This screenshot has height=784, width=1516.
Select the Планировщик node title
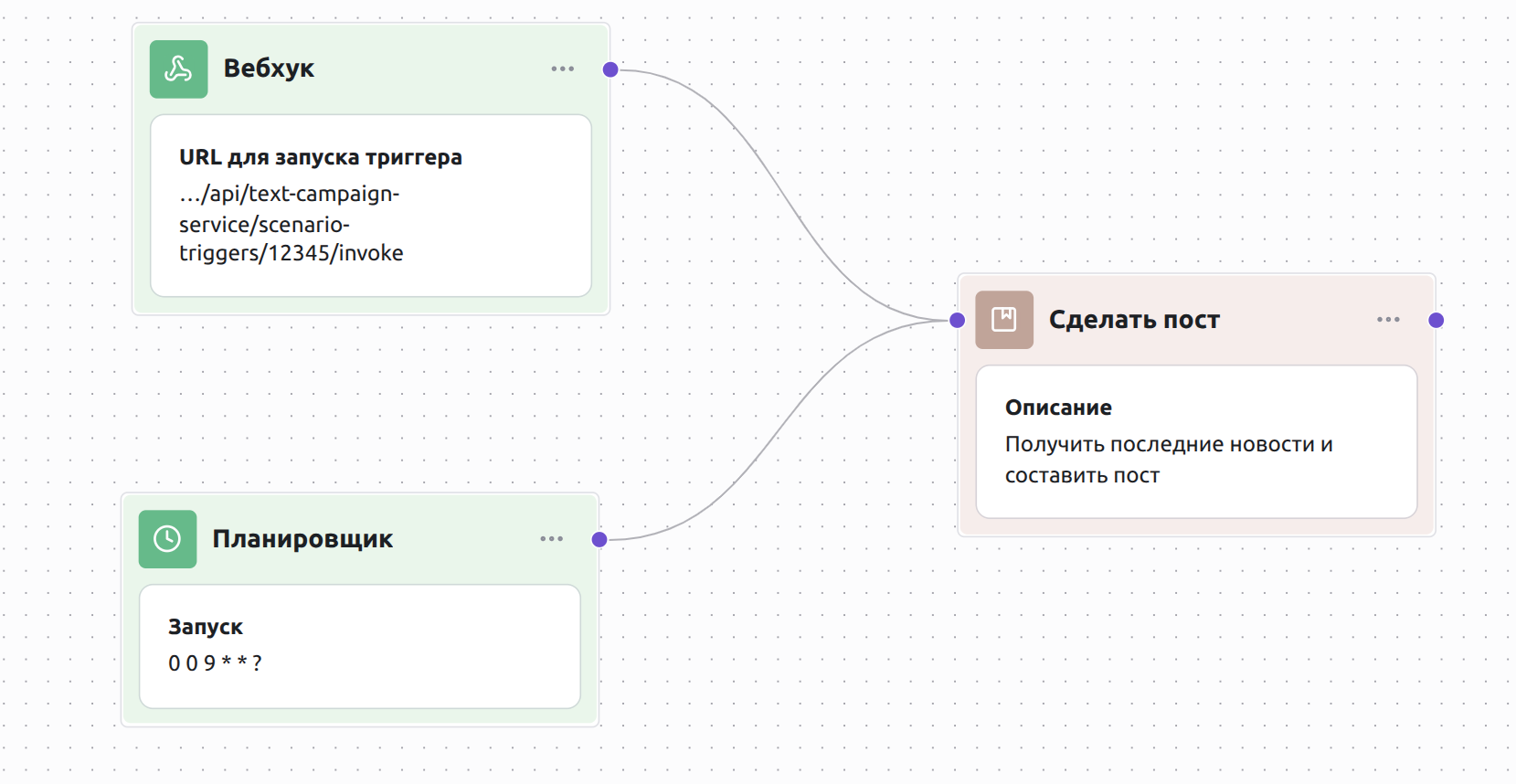(x=302, y=539)
